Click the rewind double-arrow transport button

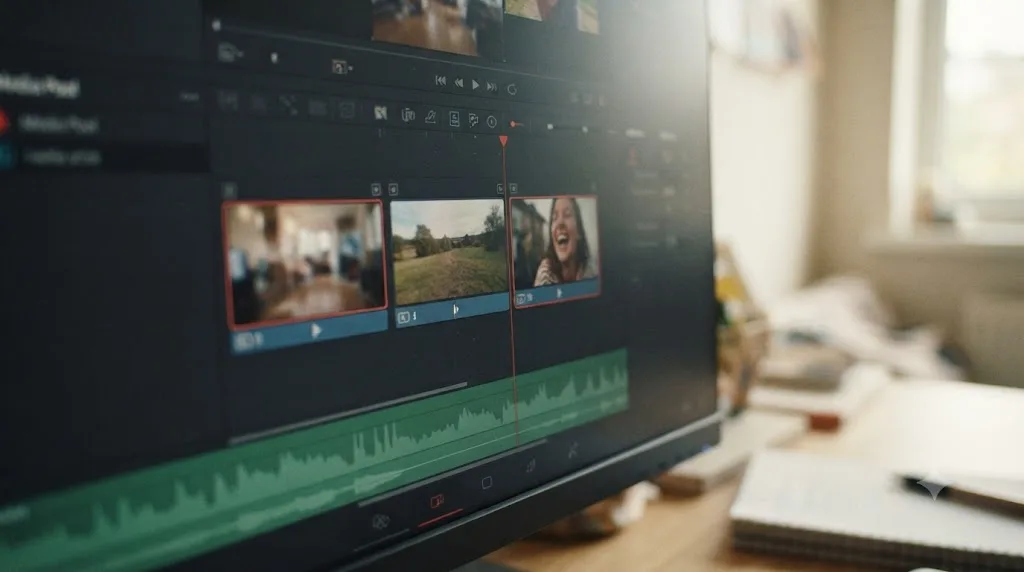(458, 83)
